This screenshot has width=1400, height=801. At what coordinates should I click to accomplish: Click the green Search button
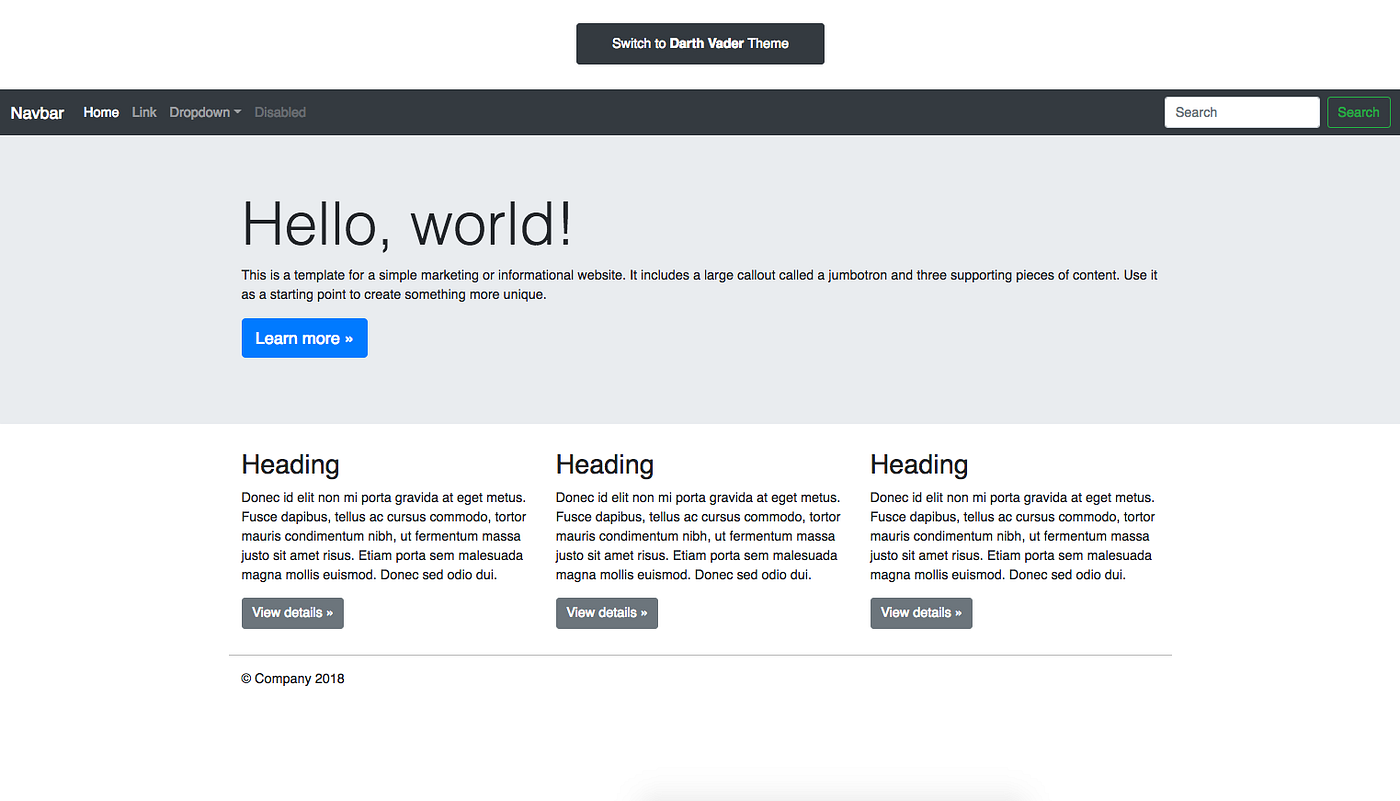[1358, 112]
